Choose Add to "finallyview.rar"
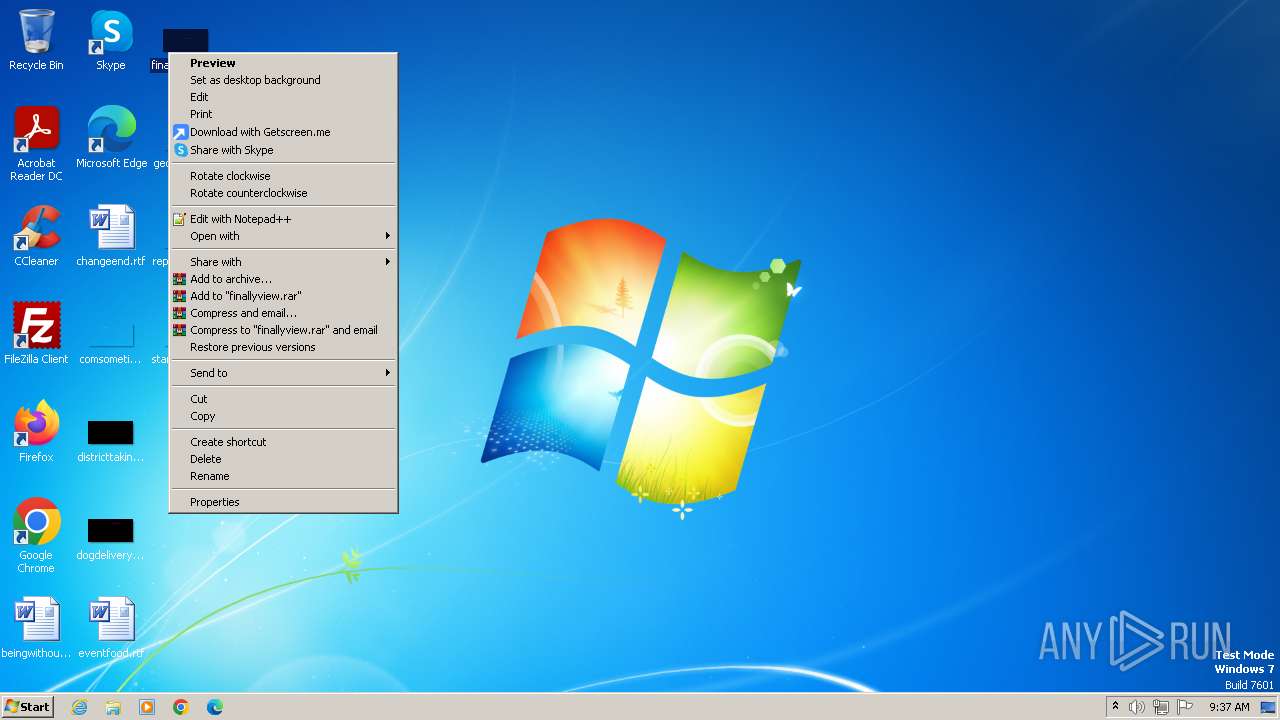The image size is (1280, 720). click(283, 296)
